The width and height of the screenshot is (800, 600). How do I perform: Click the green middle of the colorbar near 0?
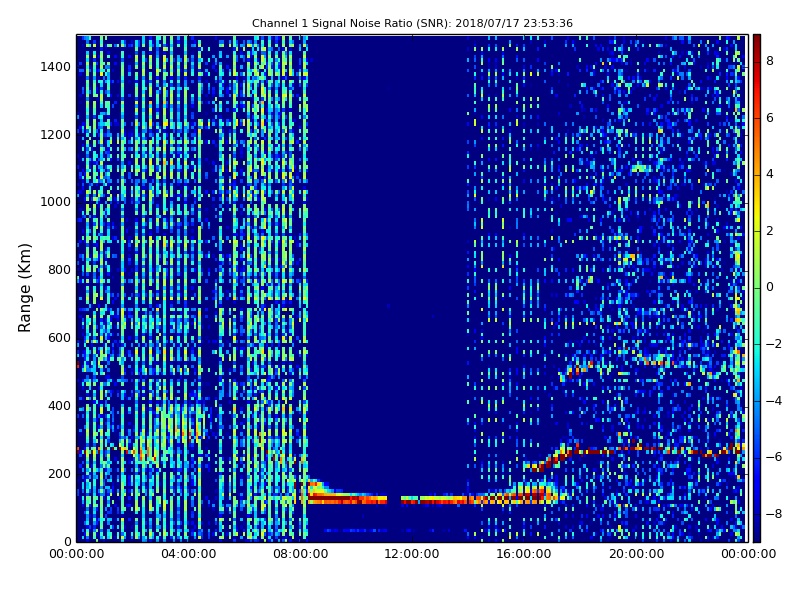[757, 287]
